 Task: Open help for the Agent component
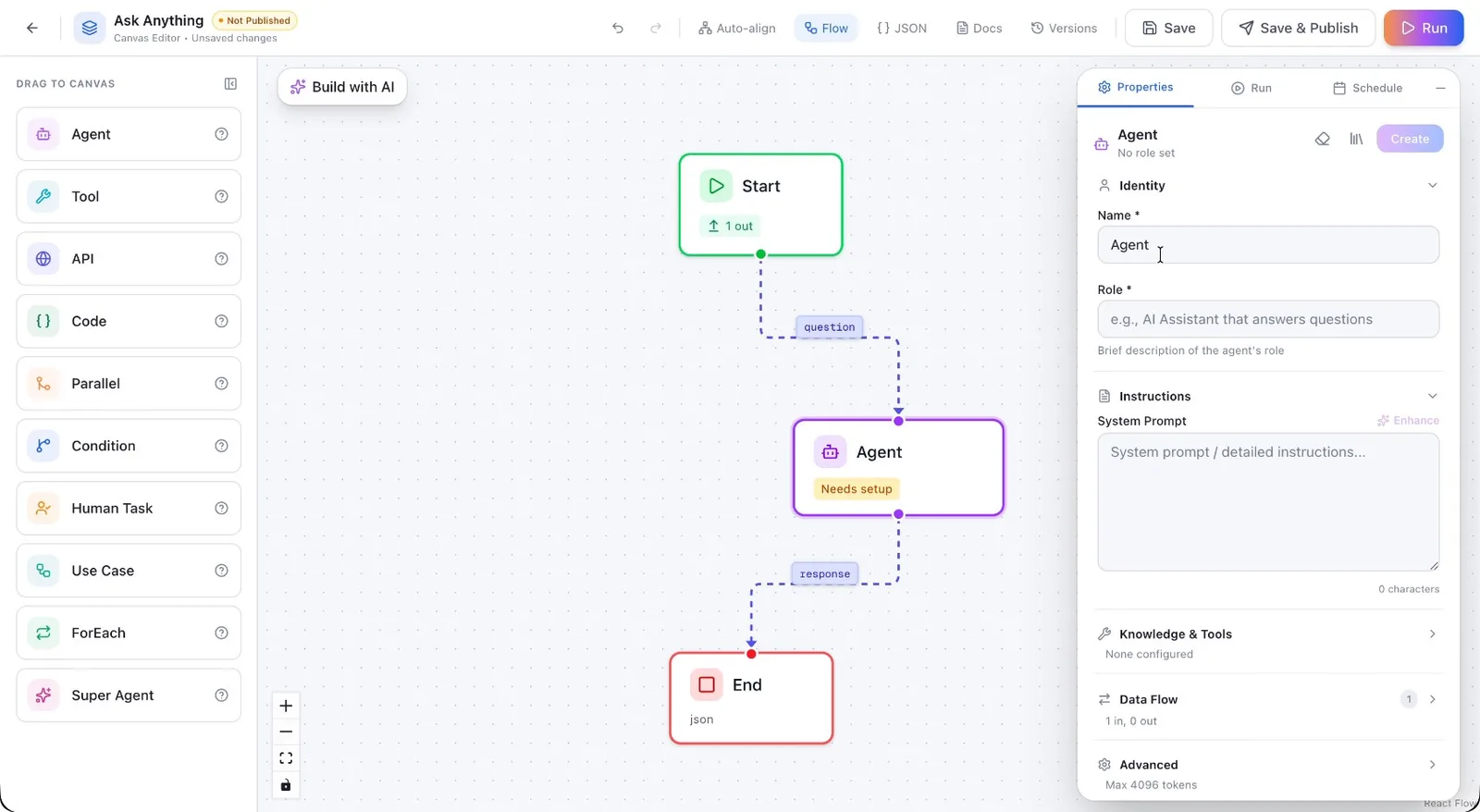click(221, 134)
